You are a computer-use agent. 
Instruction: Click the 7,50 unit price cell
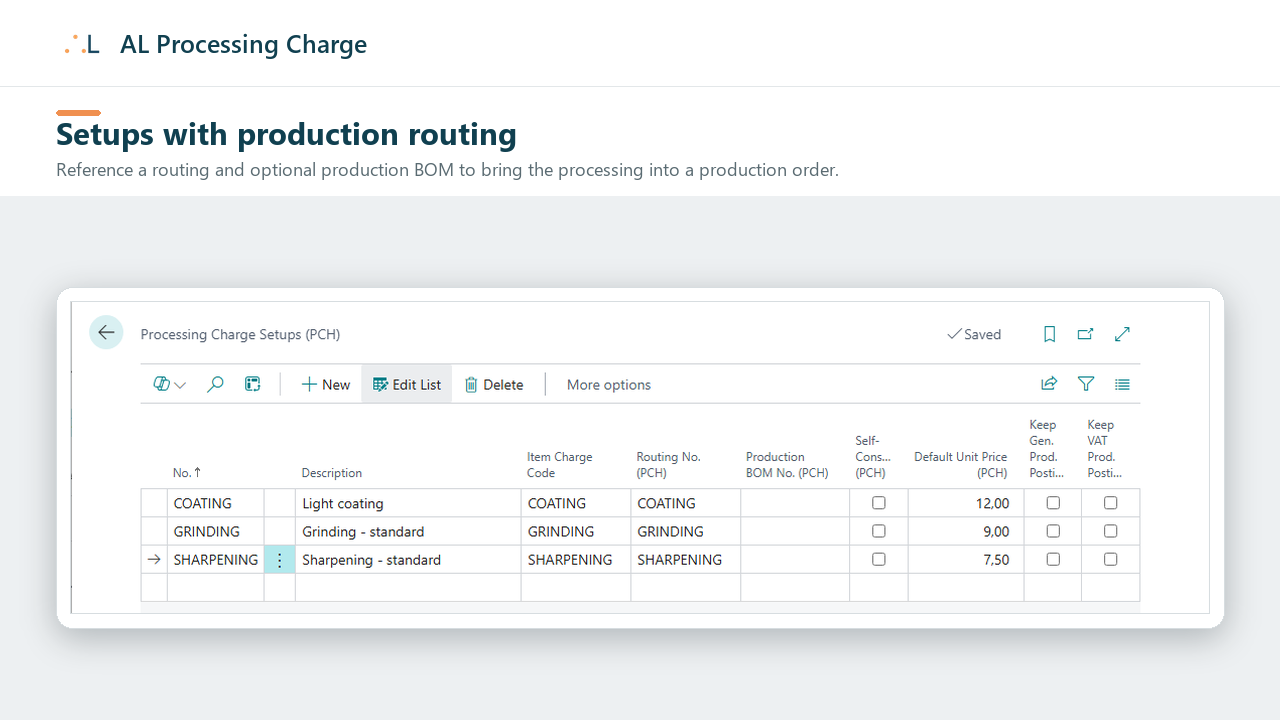click(x=966, y=559)
